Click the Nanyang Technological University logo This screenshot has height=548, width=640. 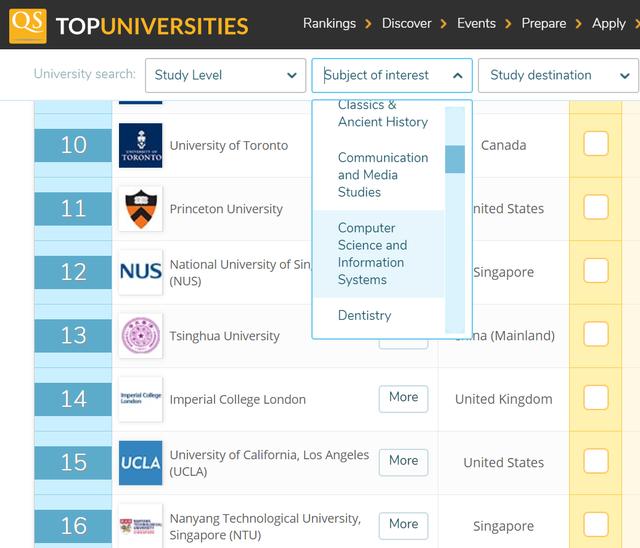coord(140,525)
